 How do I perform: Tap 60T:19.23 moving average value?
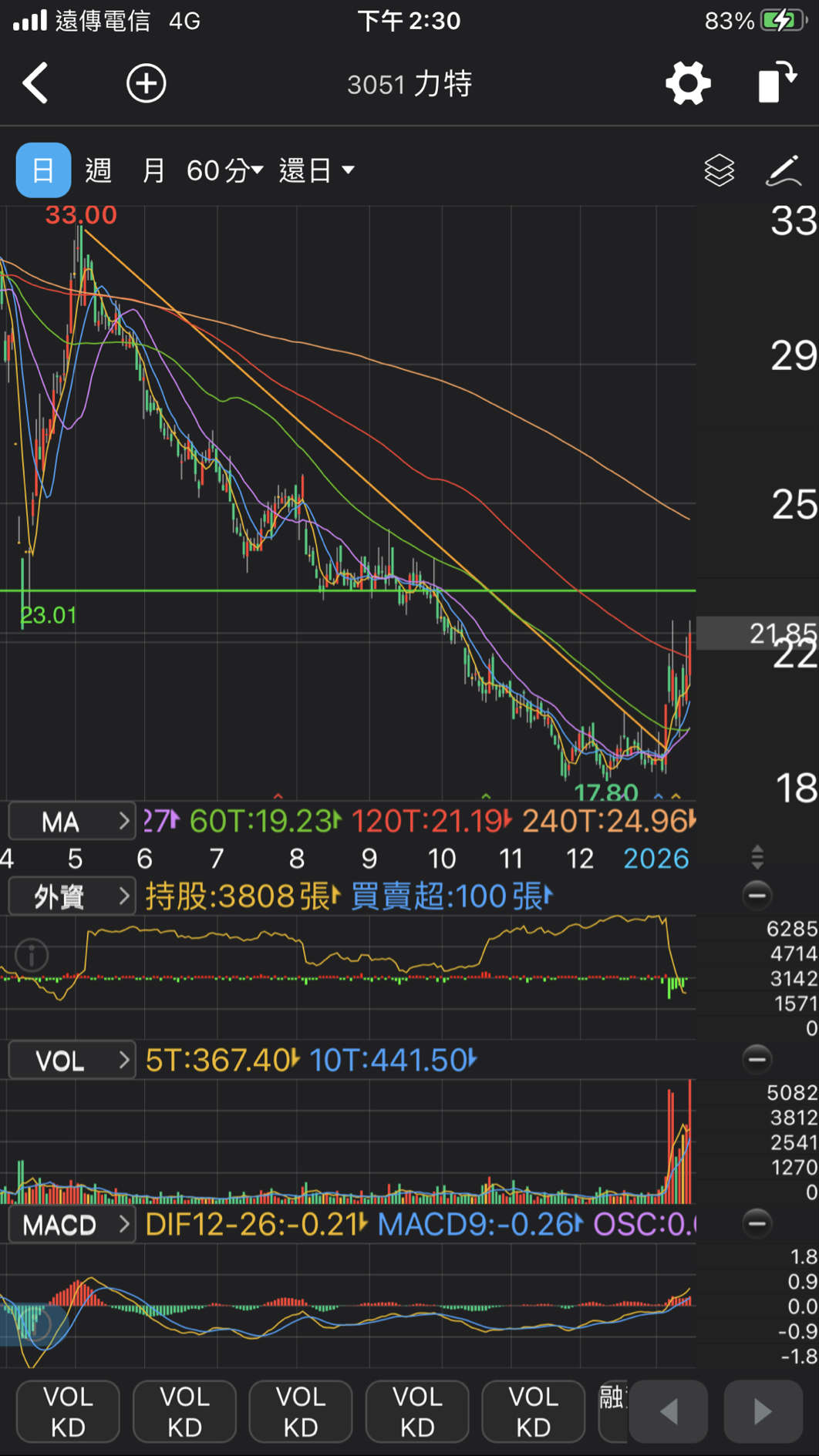[265, 821]
